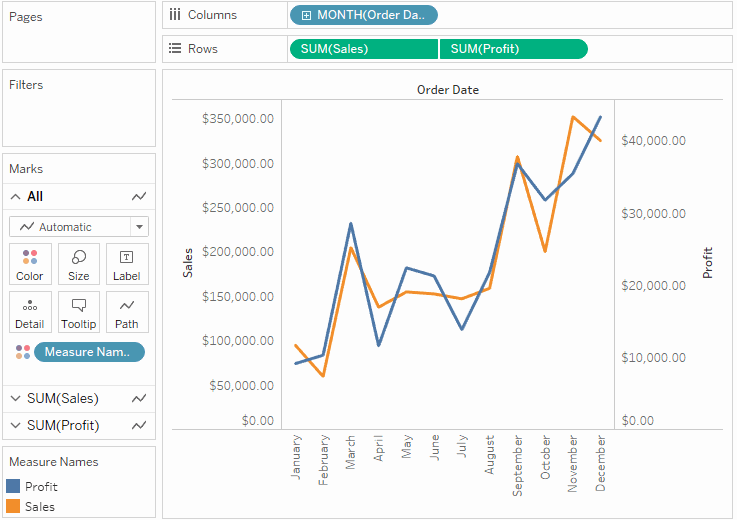Screen dimensions: 737x520
Task: Select the MONTH(Order Date) pill in Columns
Action: point(364,15)
